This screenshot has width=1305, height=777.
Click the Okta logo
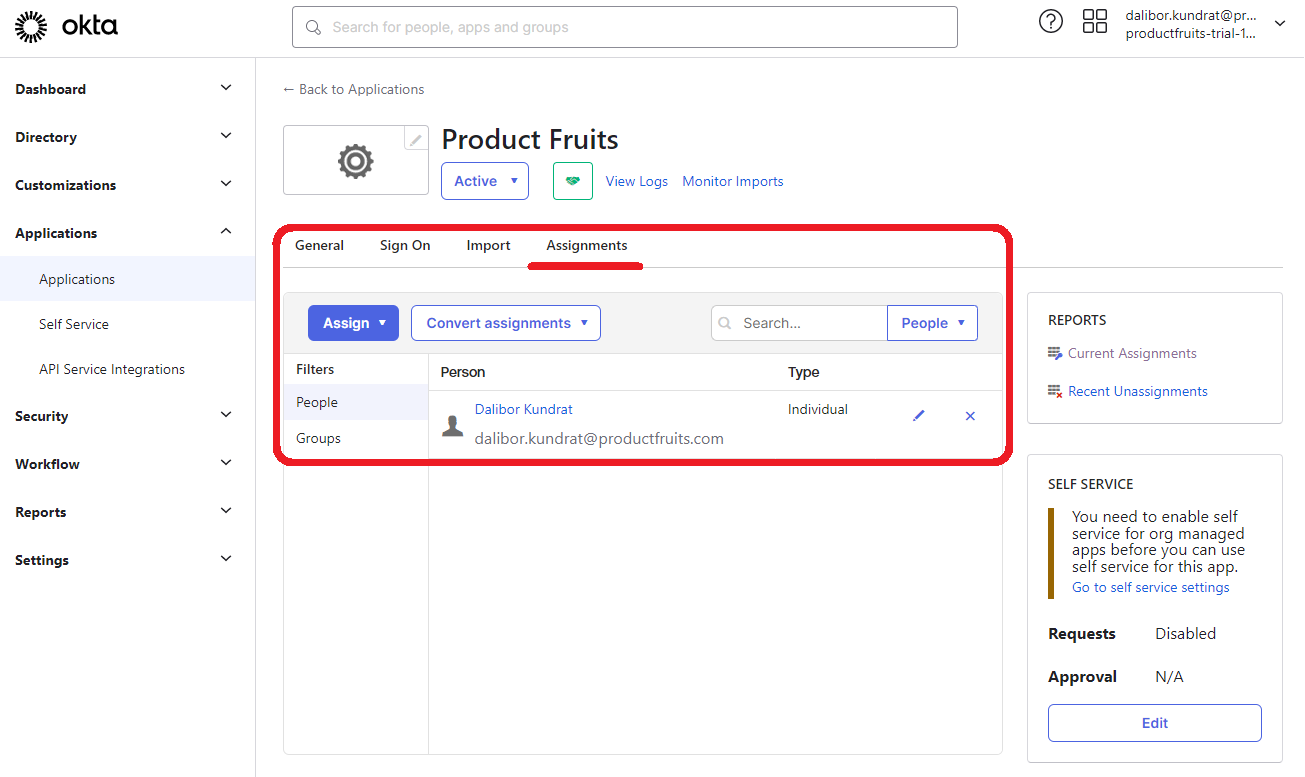65,26
